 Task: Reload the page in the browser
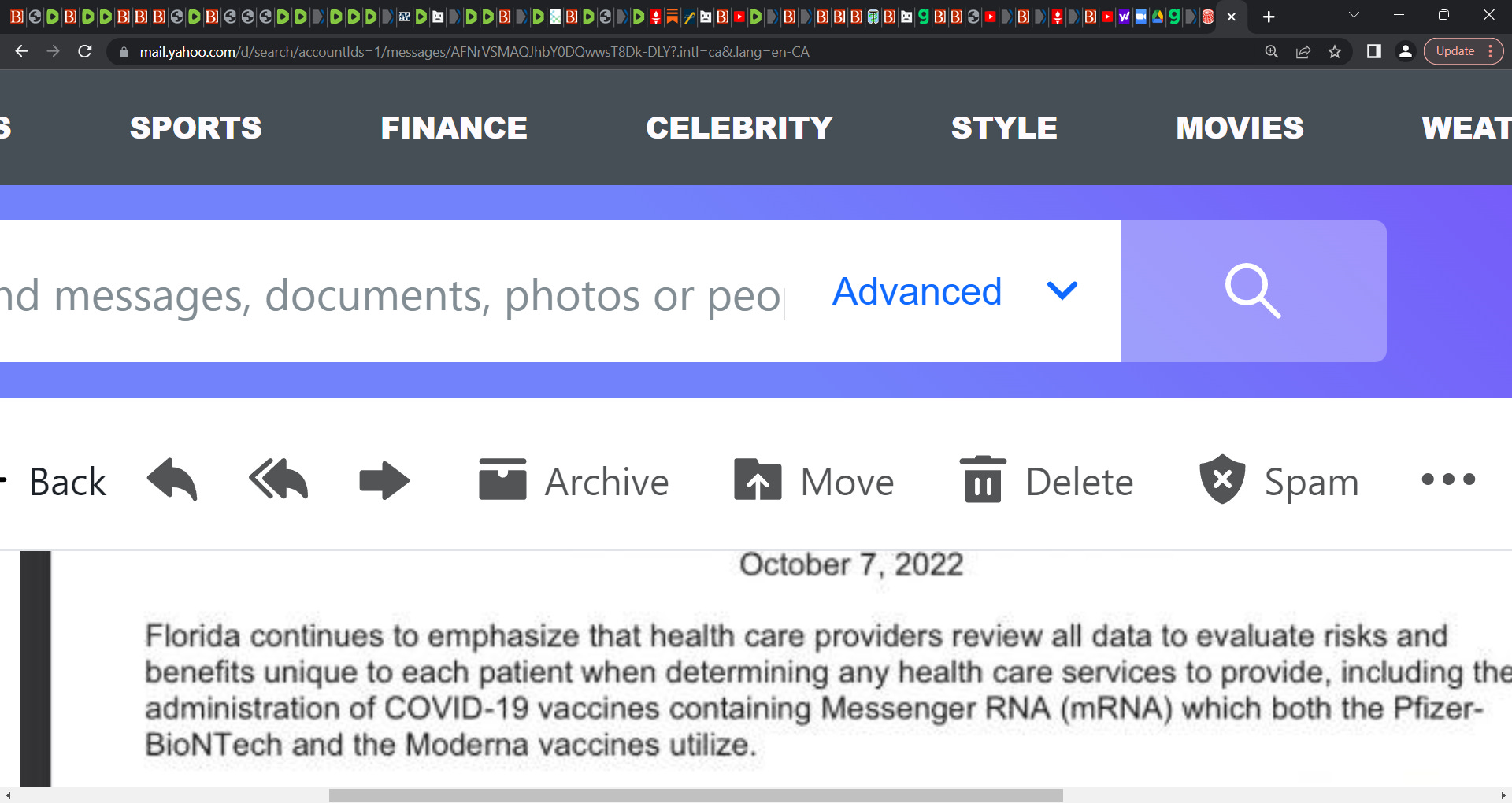85,52
